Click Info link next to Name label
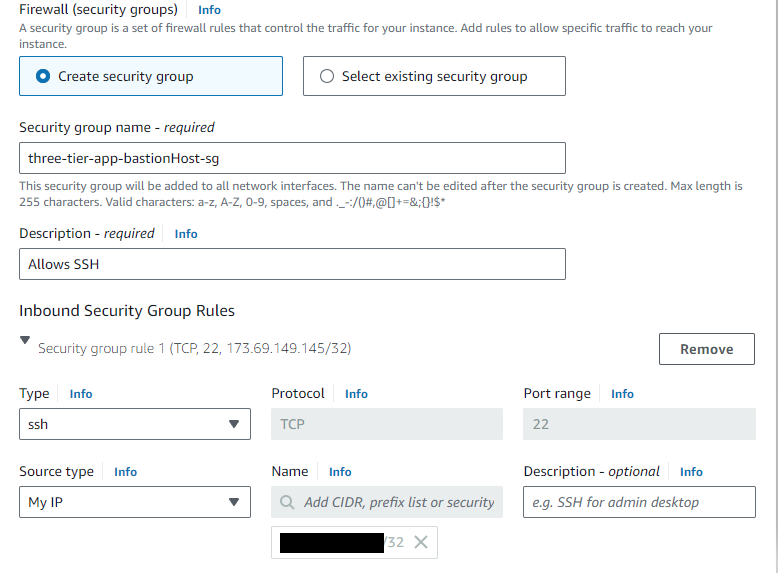778x573 pixels. (x=340, y=472)
